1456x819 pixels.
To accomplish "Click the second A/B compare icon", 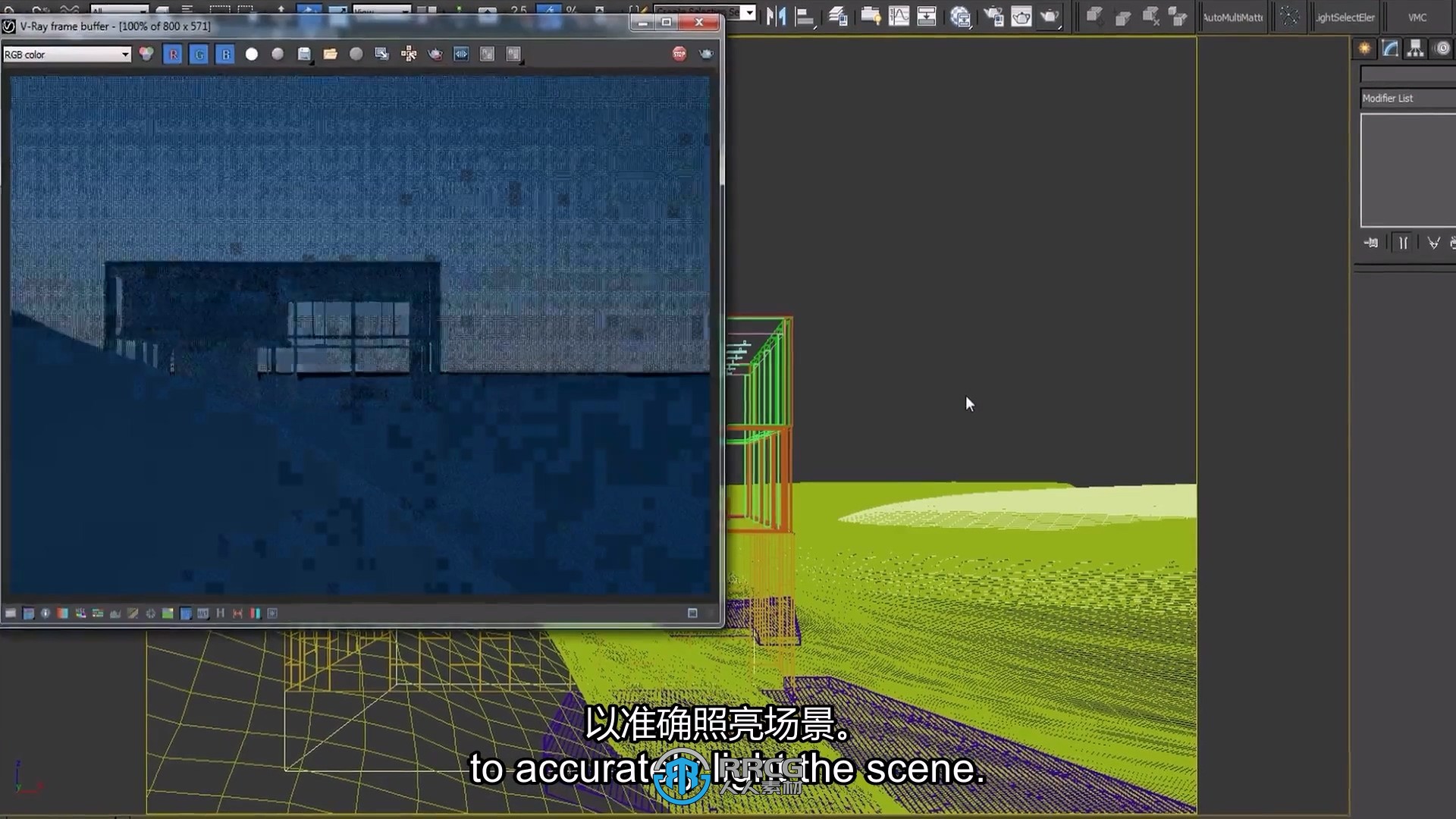I will pos(514,54).
